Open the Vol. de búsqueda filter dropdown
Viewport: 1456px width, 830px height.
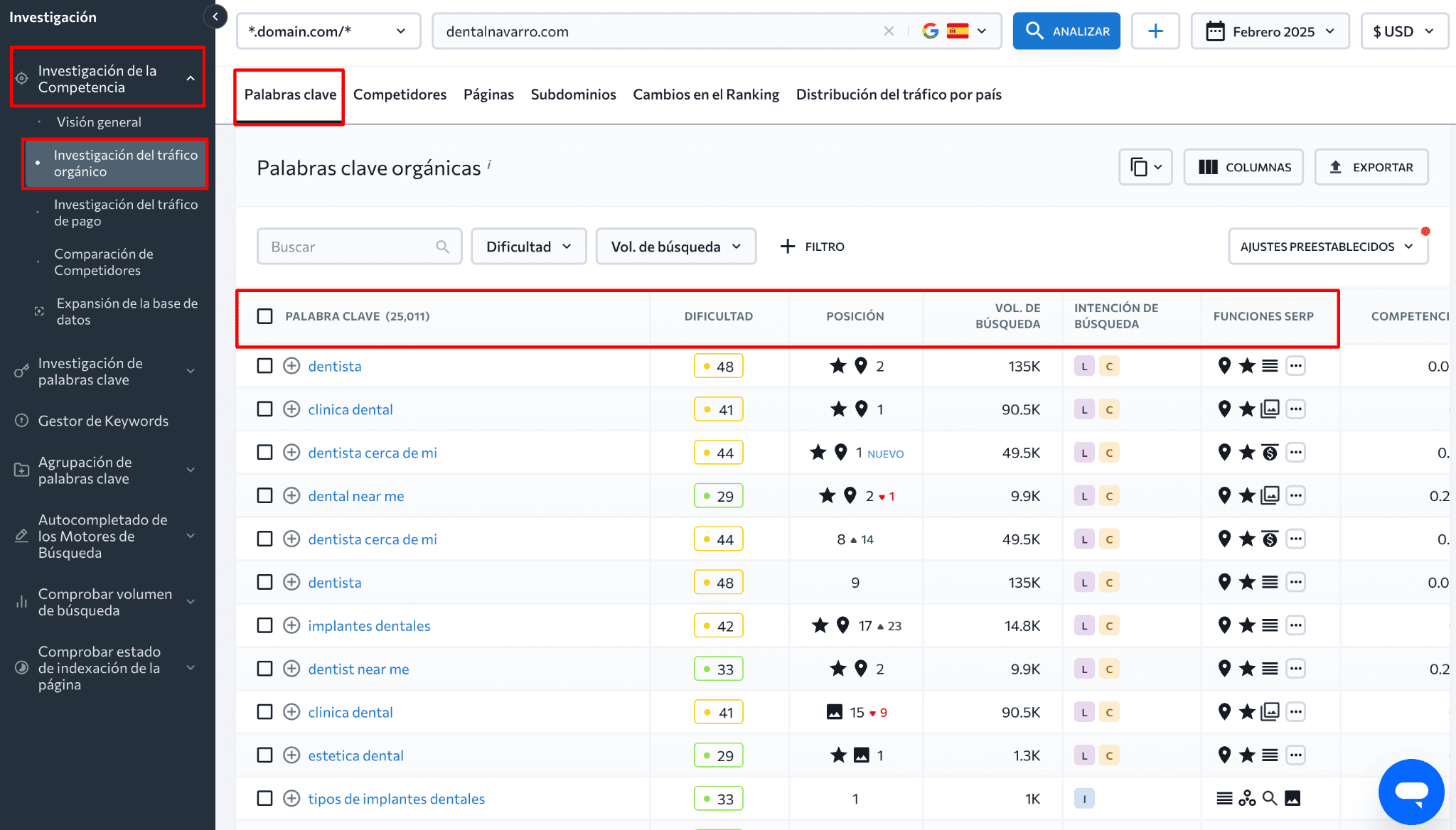coord(676,247)
